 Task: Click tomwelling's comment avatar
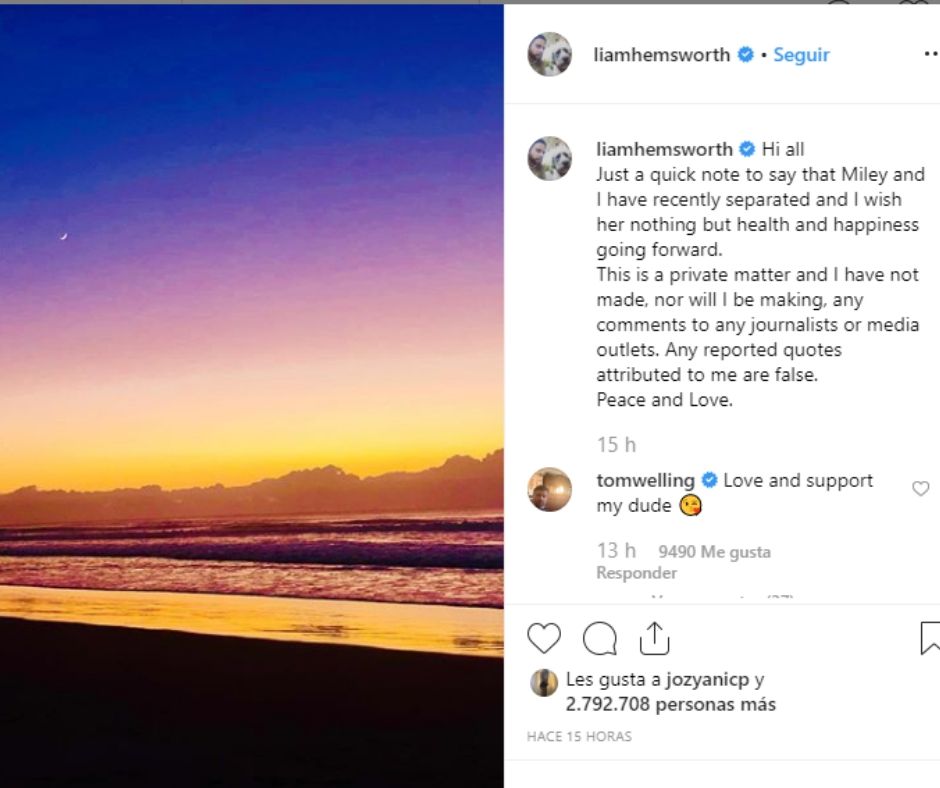tap(550, 489)
